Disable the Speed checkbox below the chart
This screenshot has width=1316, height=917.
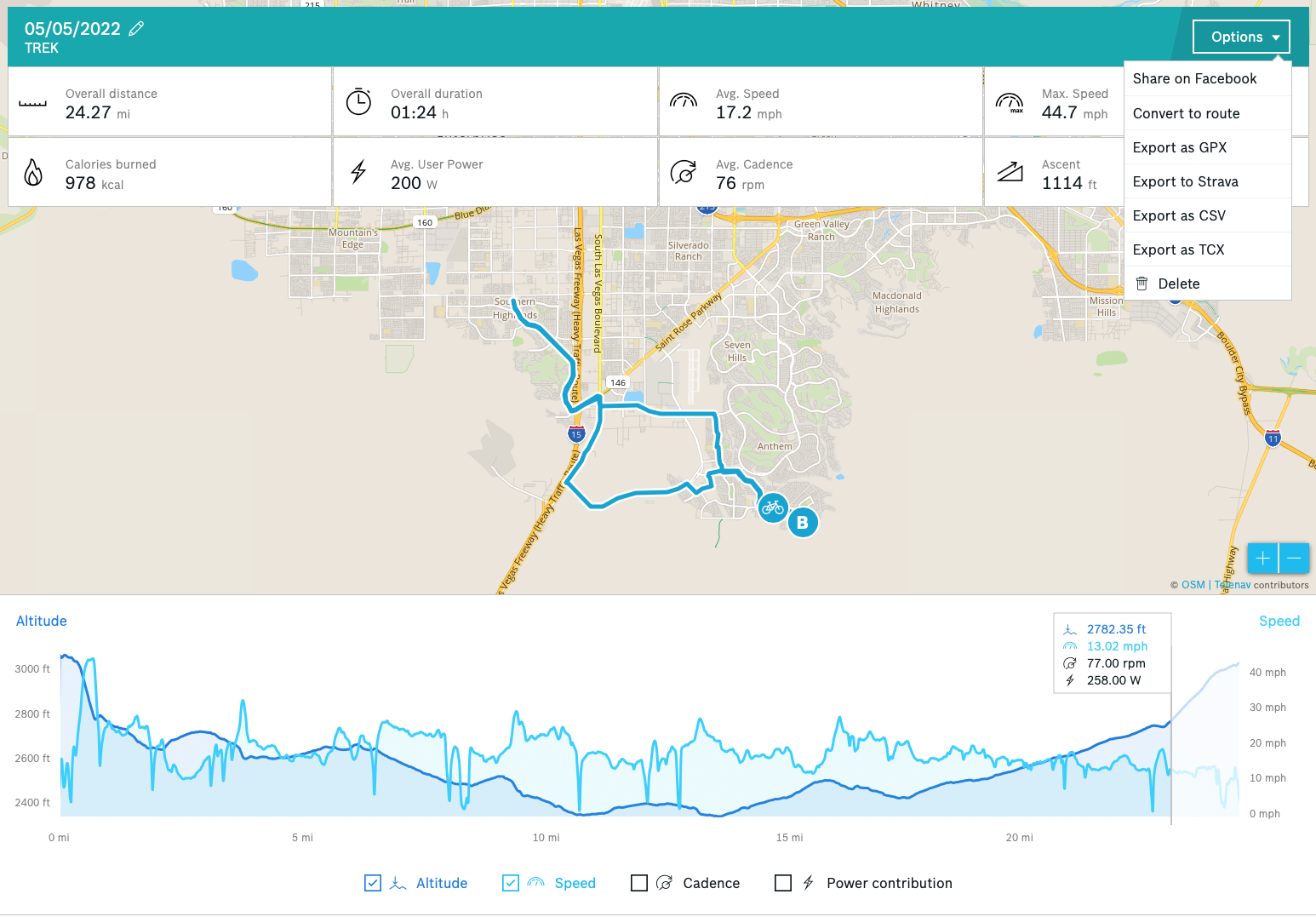click(x=510, y=884)
